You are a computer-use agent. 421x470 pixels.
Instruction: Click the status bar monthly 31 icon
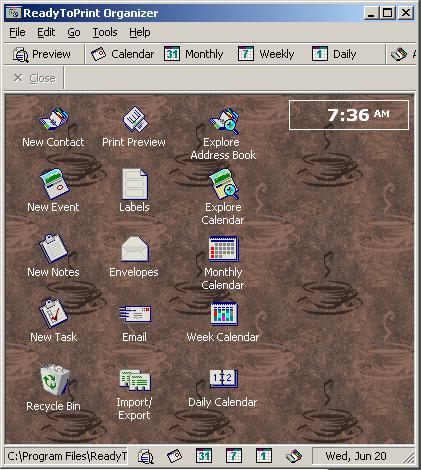point(204,456)
